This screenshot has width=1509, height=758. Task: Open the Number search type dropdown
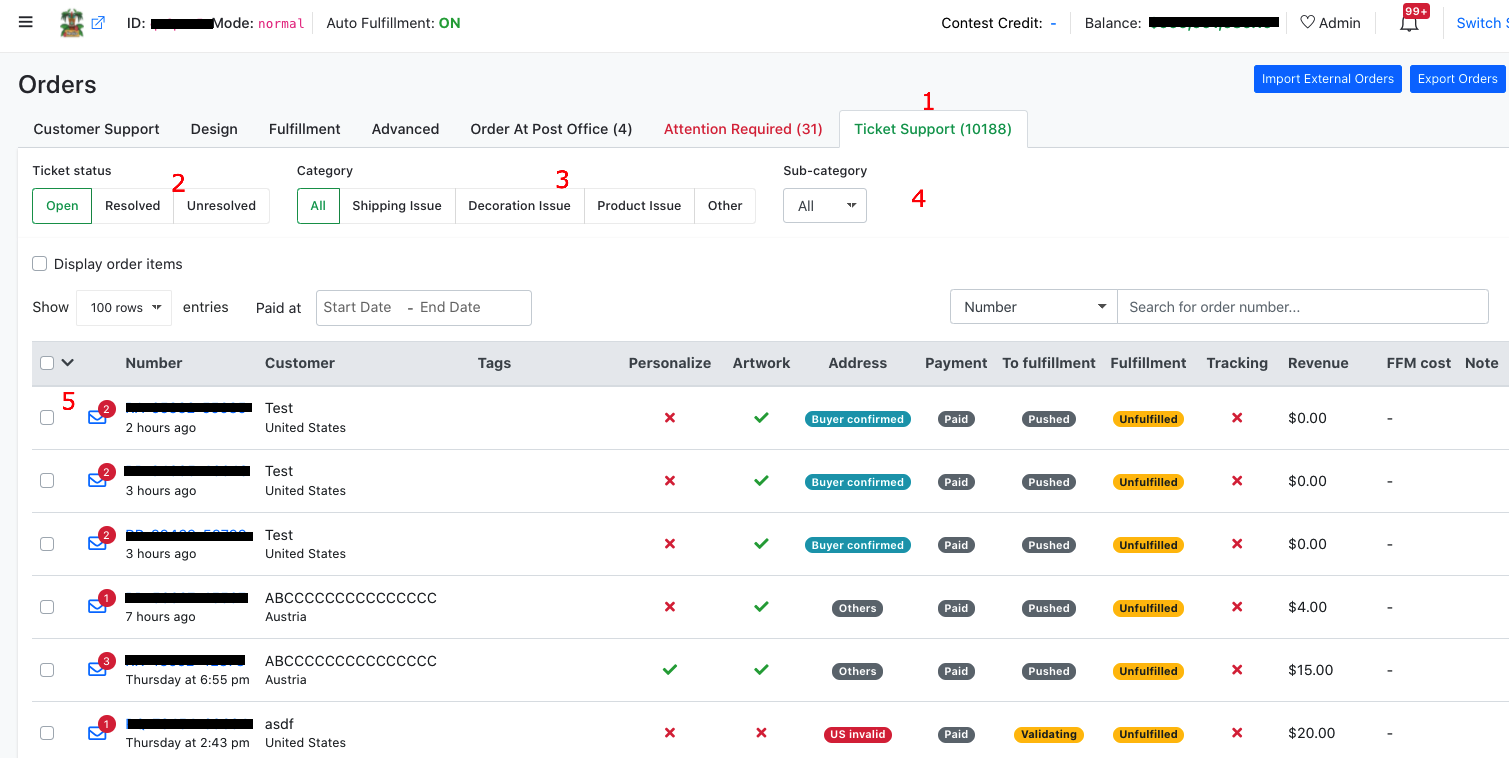pyautogui.click(x=1033, y=307)
